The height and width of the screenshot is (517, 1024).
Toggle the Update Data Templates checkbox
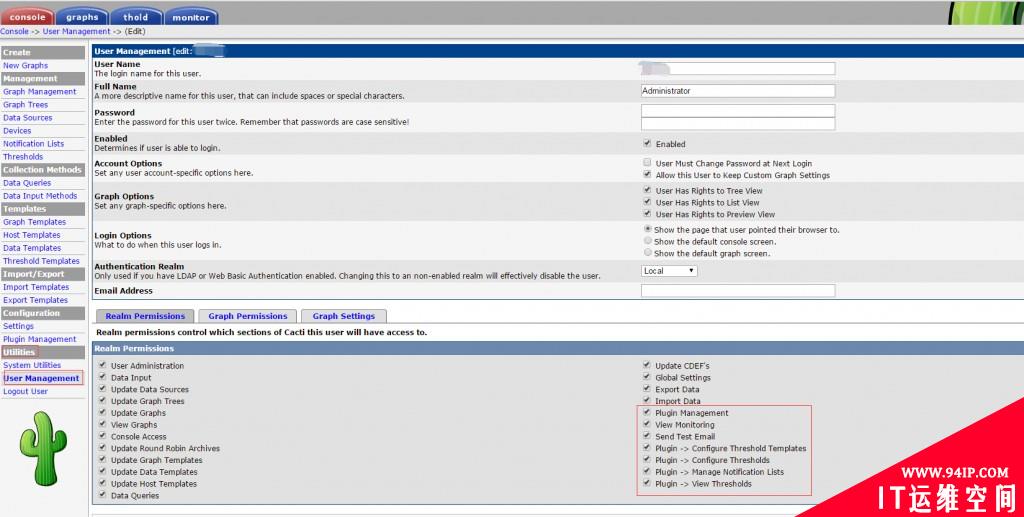(x=103, y=471)
